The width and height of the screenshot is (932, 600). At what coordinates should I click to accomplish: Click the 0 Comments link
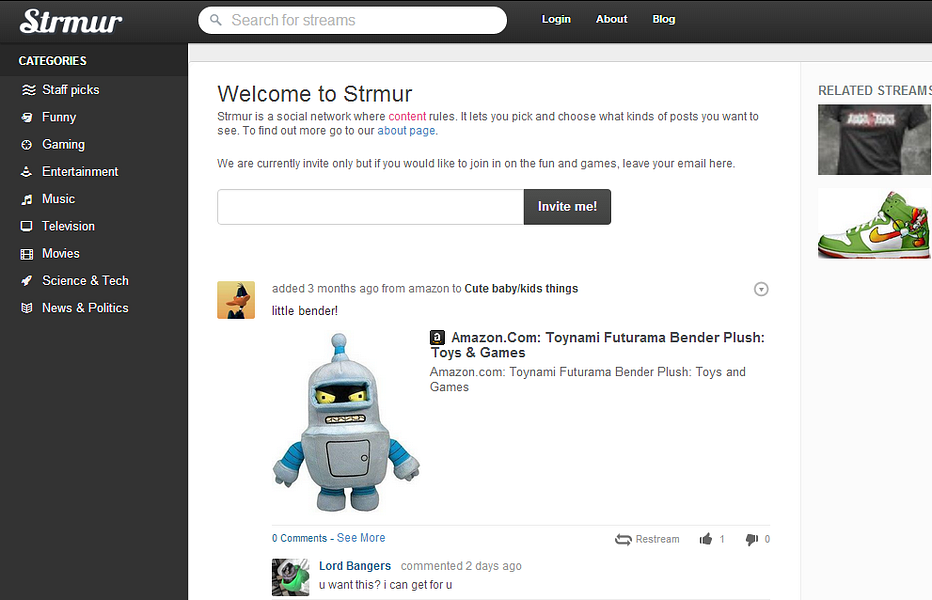click(x=300, y=538)
